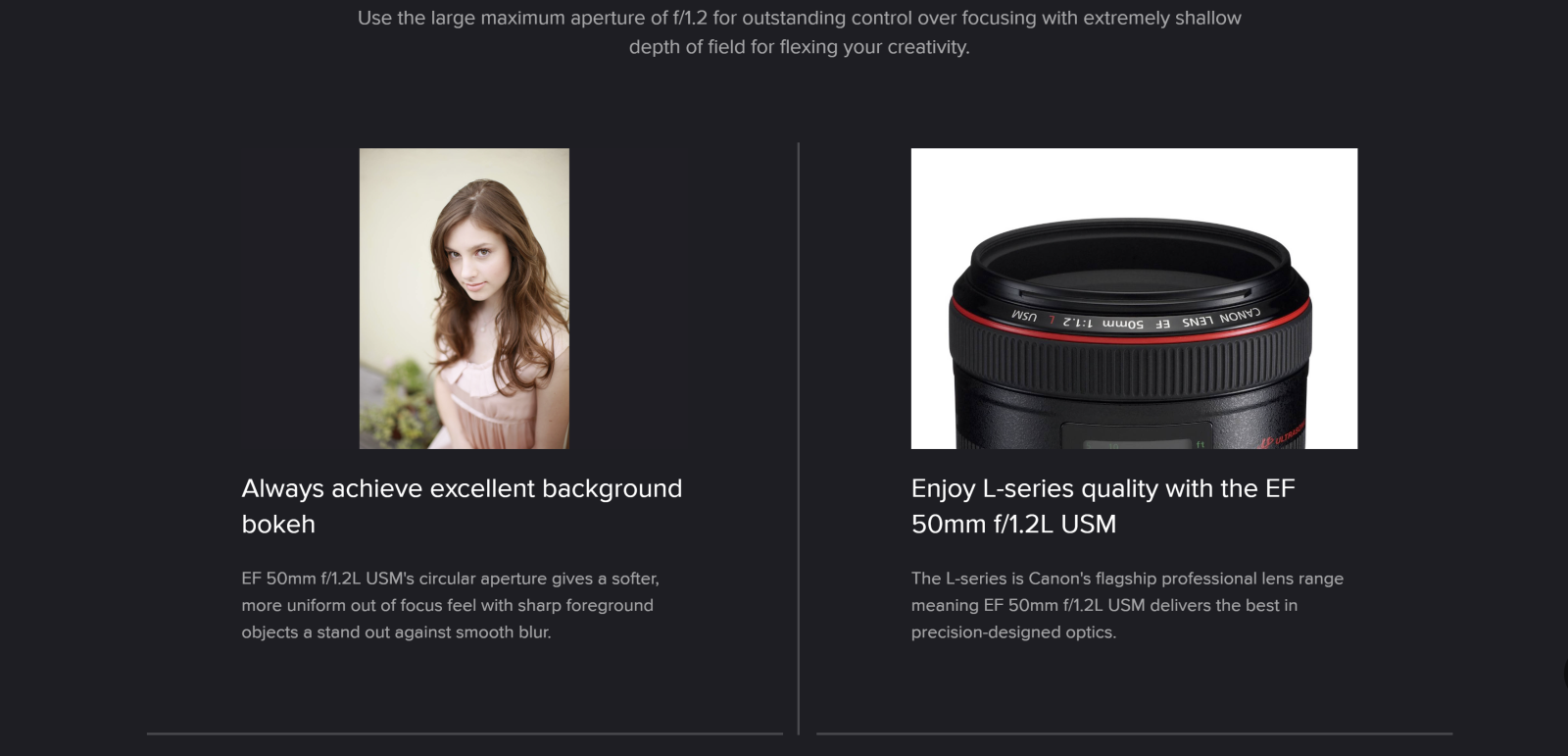Click the 'Enjoy L-series quality' heading
The width and height of the screenshot is (1568, 756).
coord(1103,506)
